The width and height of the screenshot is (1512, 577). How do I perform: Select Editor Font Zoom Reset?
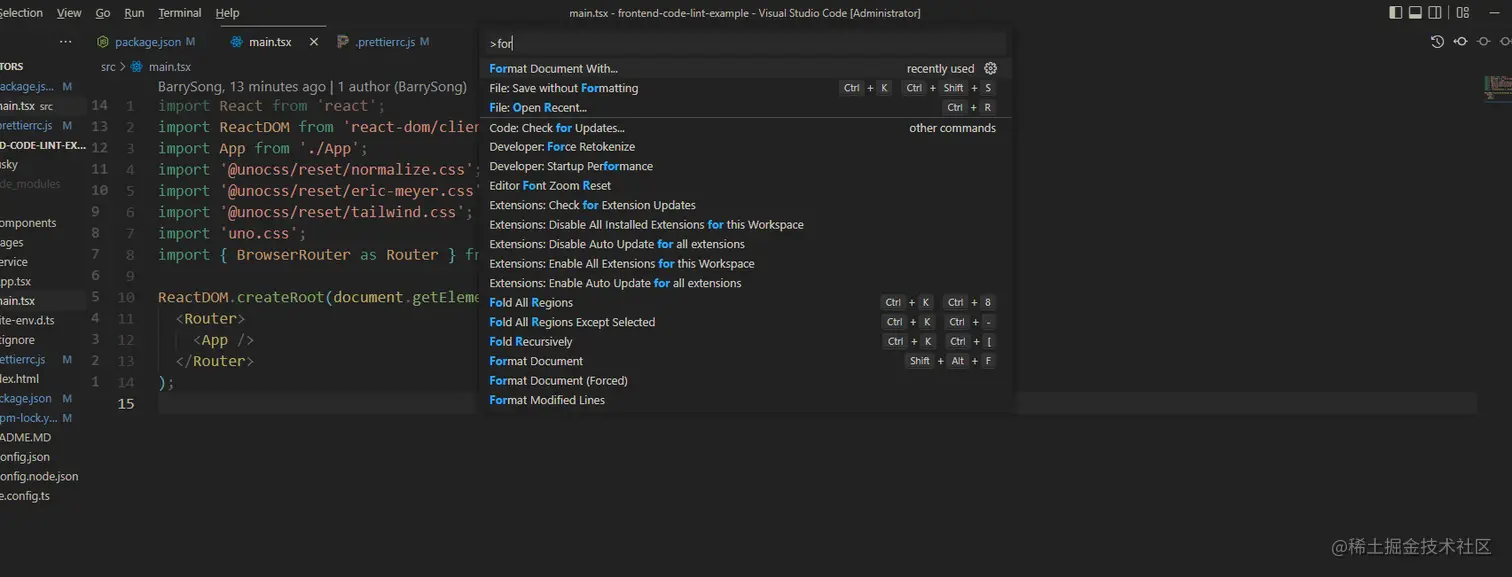click(745, 186)
